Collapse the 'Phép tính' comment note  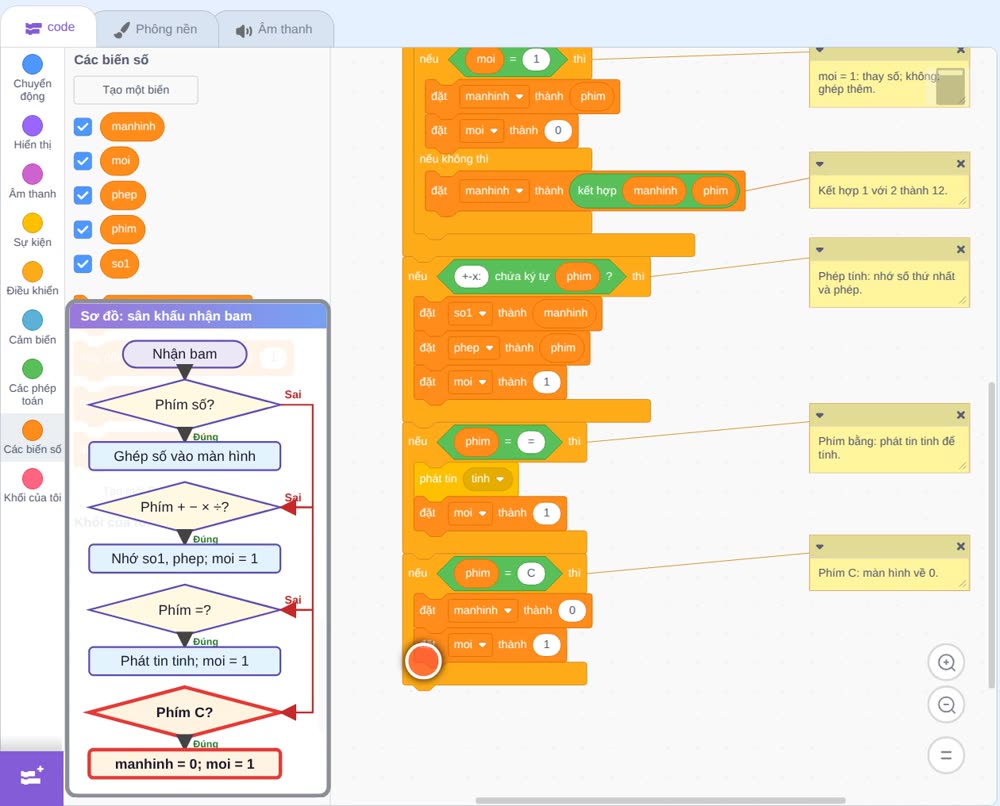pos(820,249)
